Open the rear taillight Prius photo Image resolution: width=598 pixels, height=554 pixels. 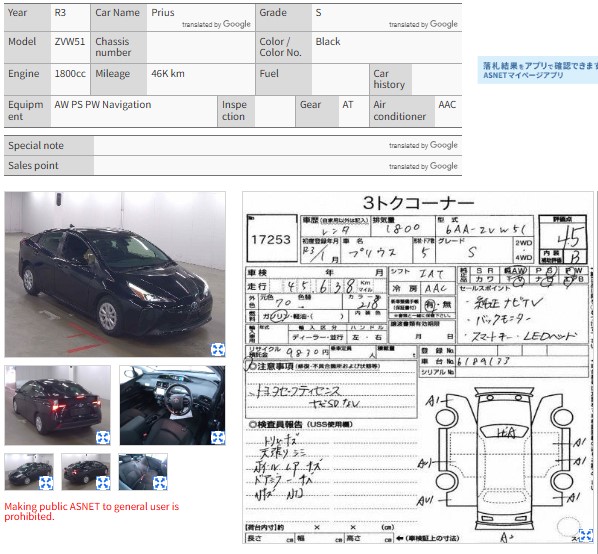tap(58, 405)
